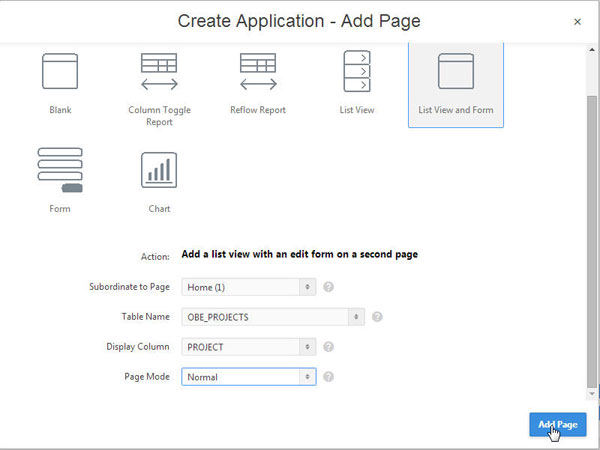Click the scrollbar up arrow
The image size is (600, 450).
coord(592,50)
